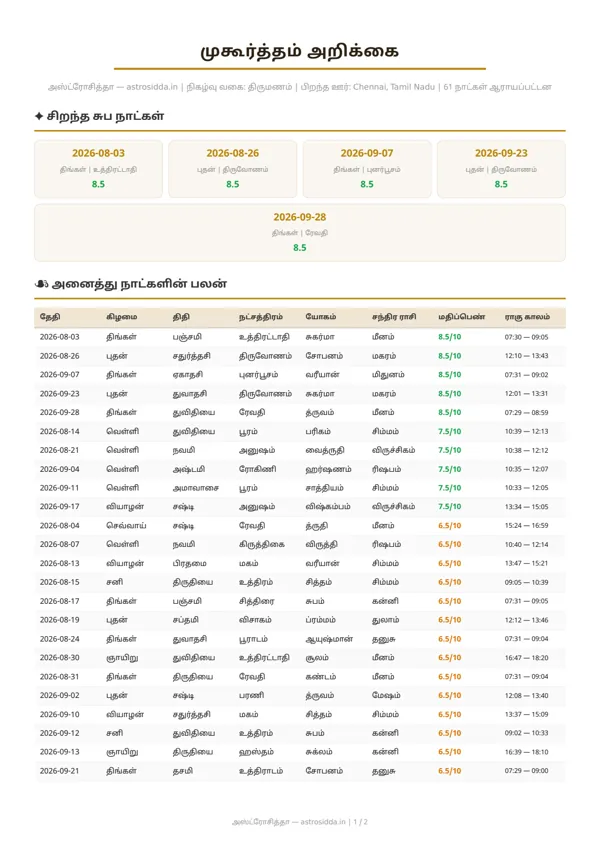
Task: Click மதிப்பெண் column header
Action: [461, 317]
